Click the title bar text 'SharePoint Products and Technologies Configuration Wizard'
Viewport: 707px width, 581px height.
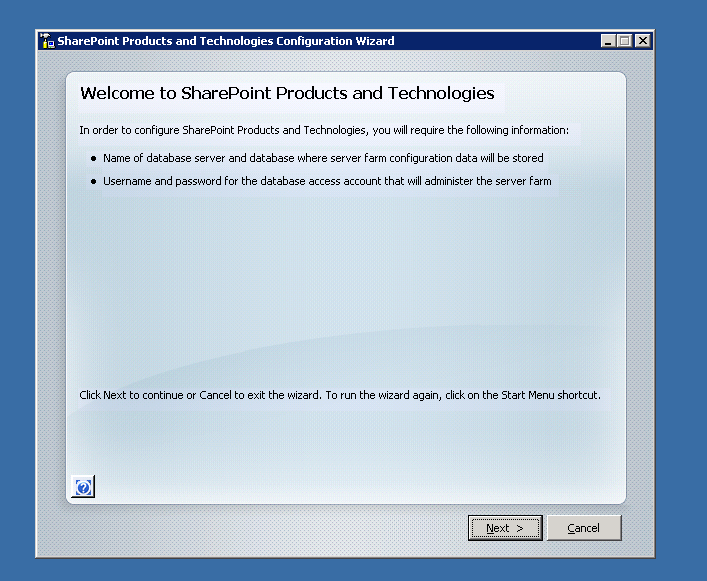(x=226, y=41)
